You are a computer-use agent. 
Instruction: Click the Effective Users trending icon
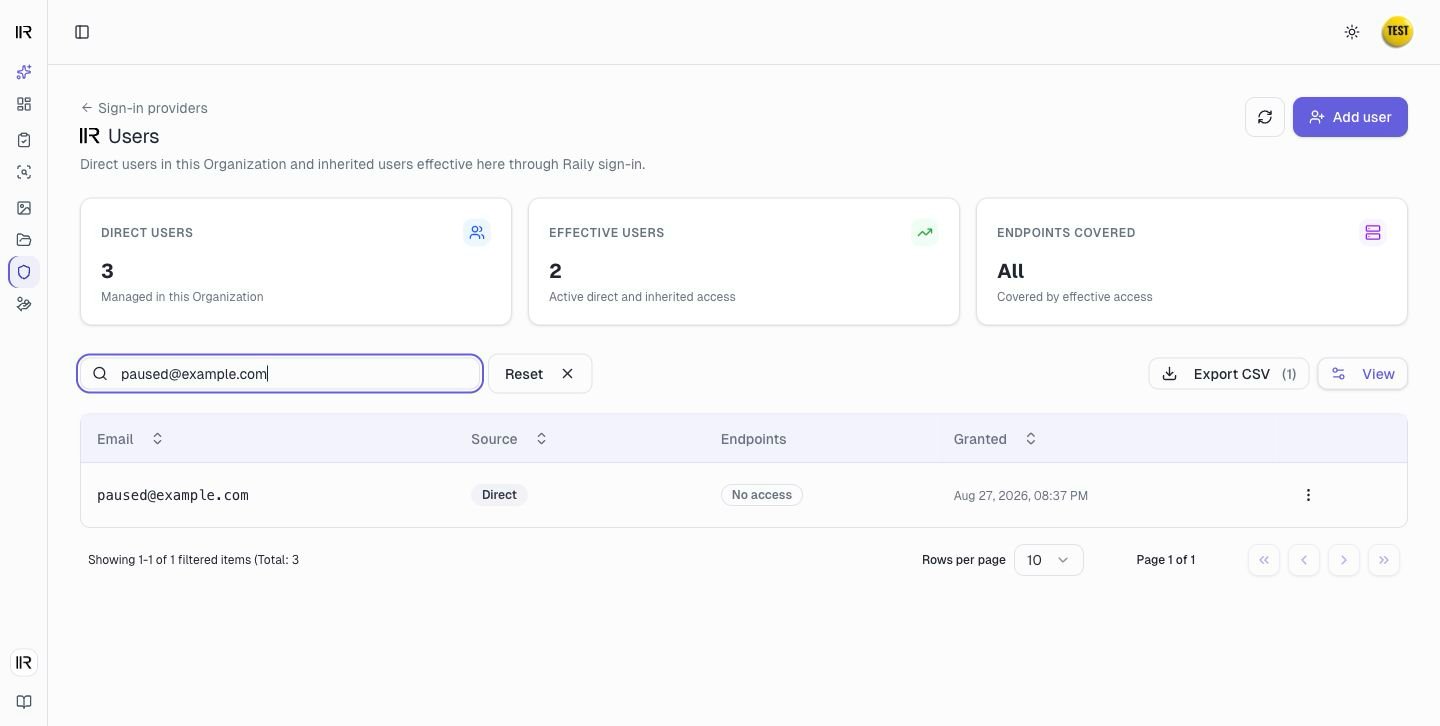pyautogui.click(x=925, y=233)
